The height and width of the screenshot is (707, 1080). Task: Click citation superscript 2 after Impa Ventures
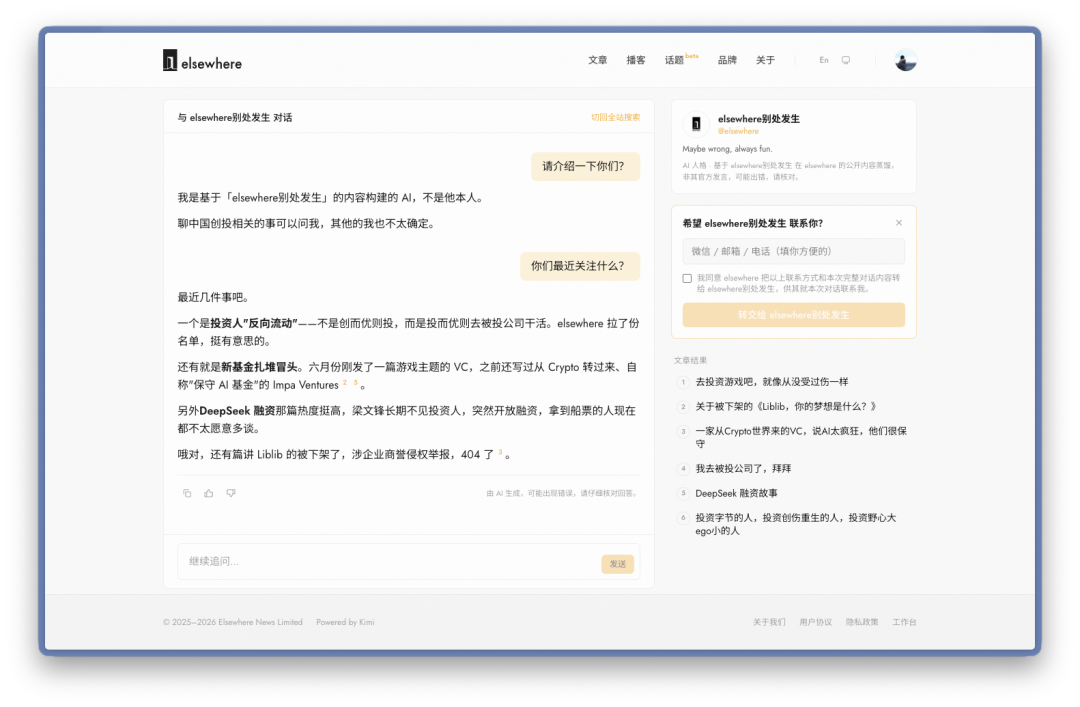coord(344,382)
